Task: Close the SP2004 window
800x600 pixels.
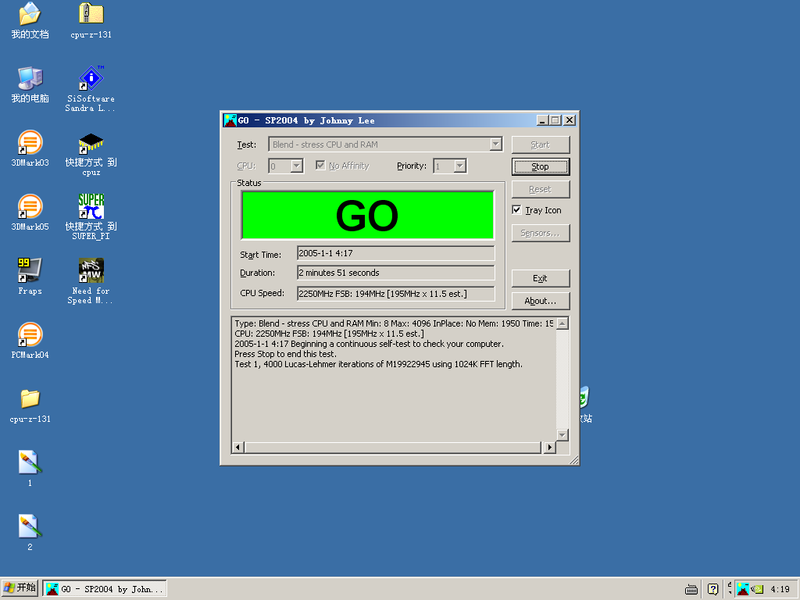Action: pos(569,120)
